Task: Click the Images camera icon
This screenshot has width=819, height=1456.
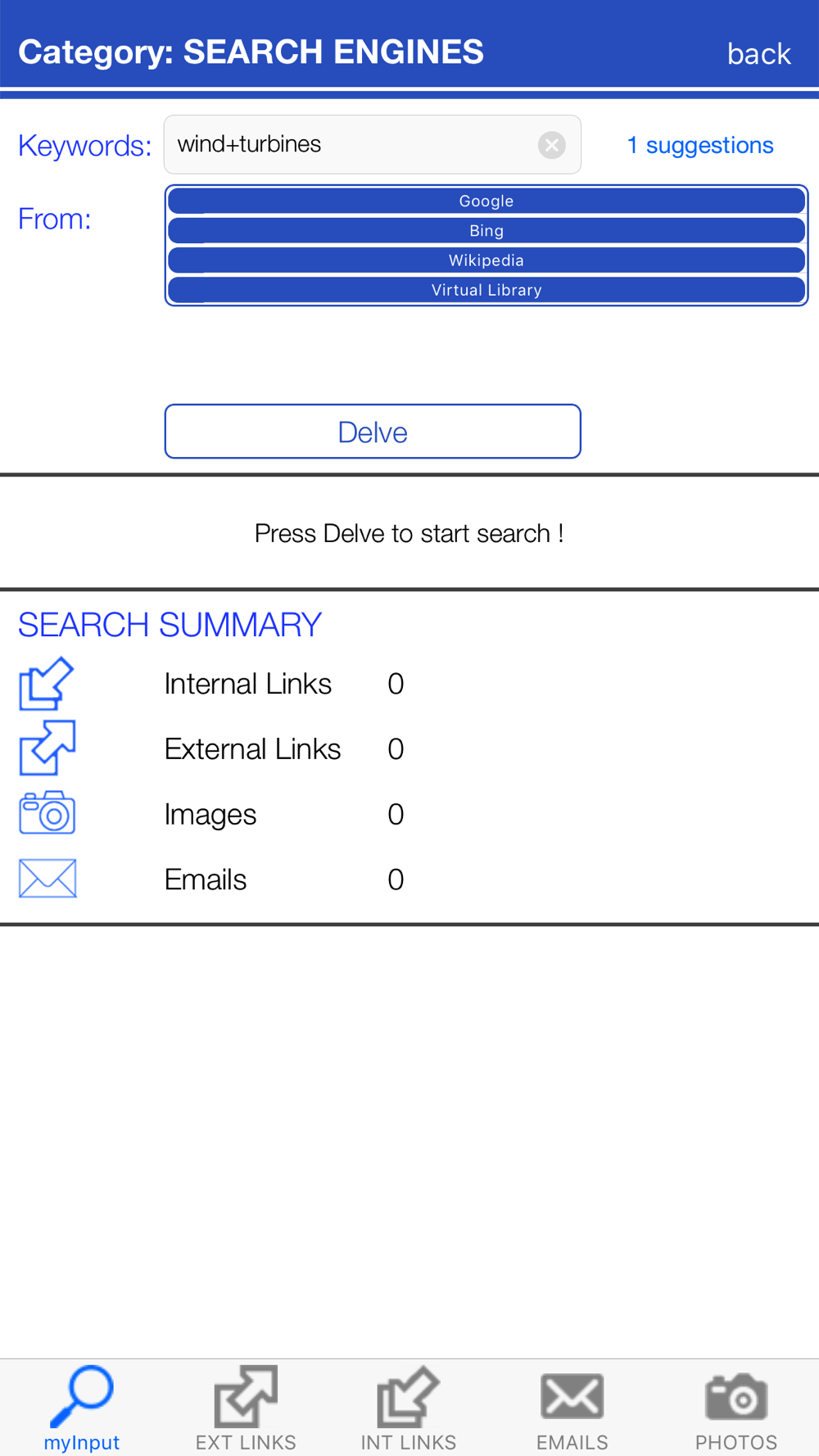Action: pyautogui.click(x=47, y=813)
